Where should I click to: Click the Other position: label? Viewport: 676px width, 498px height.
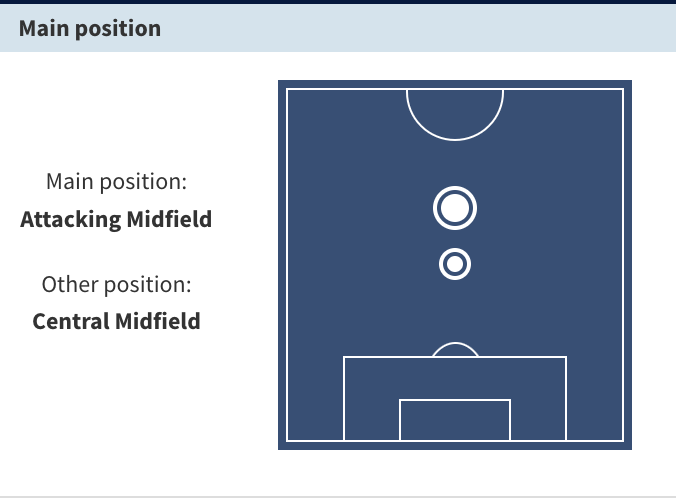pos(116,285)
